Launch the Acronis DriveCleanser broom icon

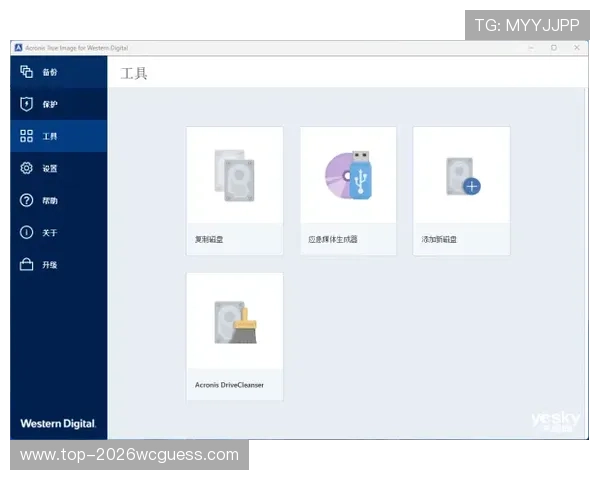click(236, 322)
